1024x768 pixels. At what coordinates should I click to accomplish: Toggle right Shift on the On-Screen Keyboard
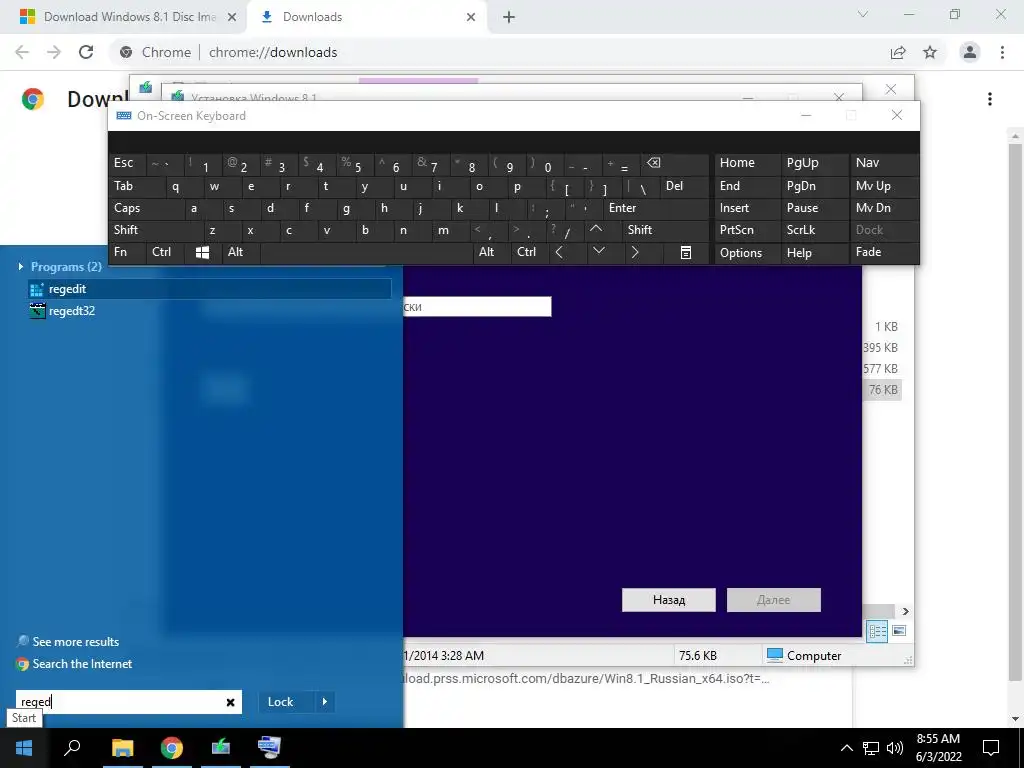[665, 230]
